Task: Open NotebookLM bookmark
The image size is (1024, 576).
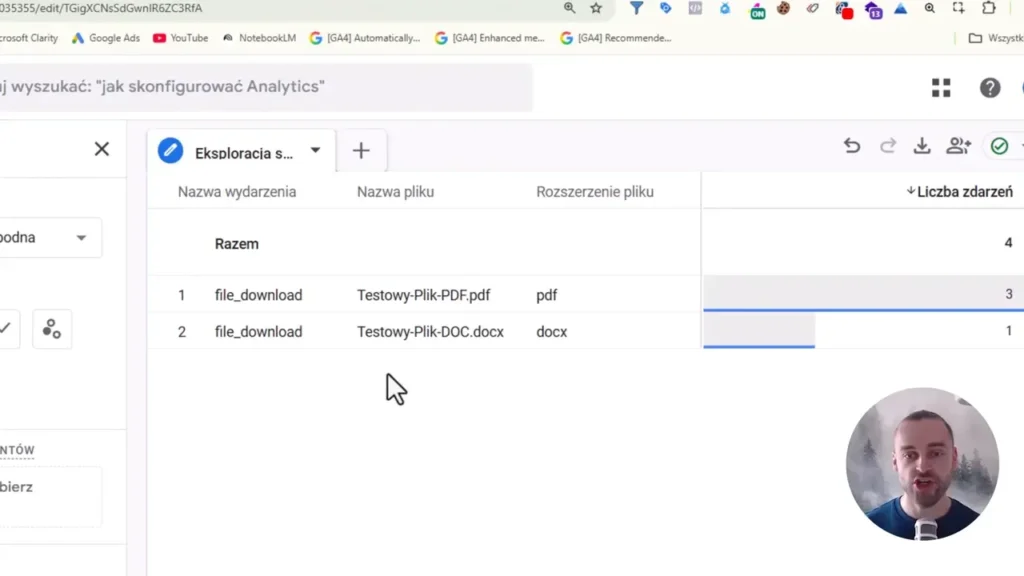Action: [259, 38]
